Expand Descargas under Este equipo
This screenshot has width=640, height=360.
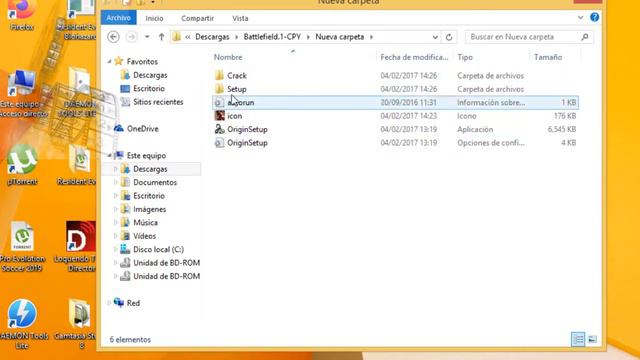click(116, 169)
